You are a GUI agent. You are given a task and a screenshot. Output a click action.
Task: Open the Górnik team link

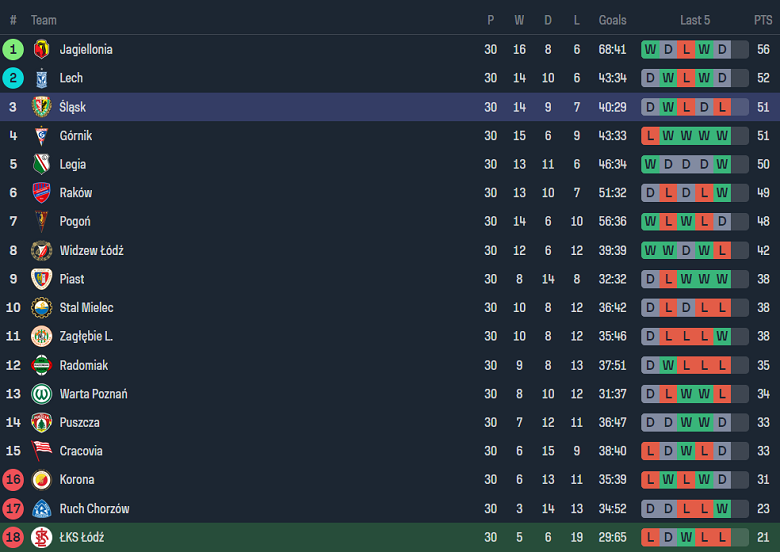[x=76, y=136]
